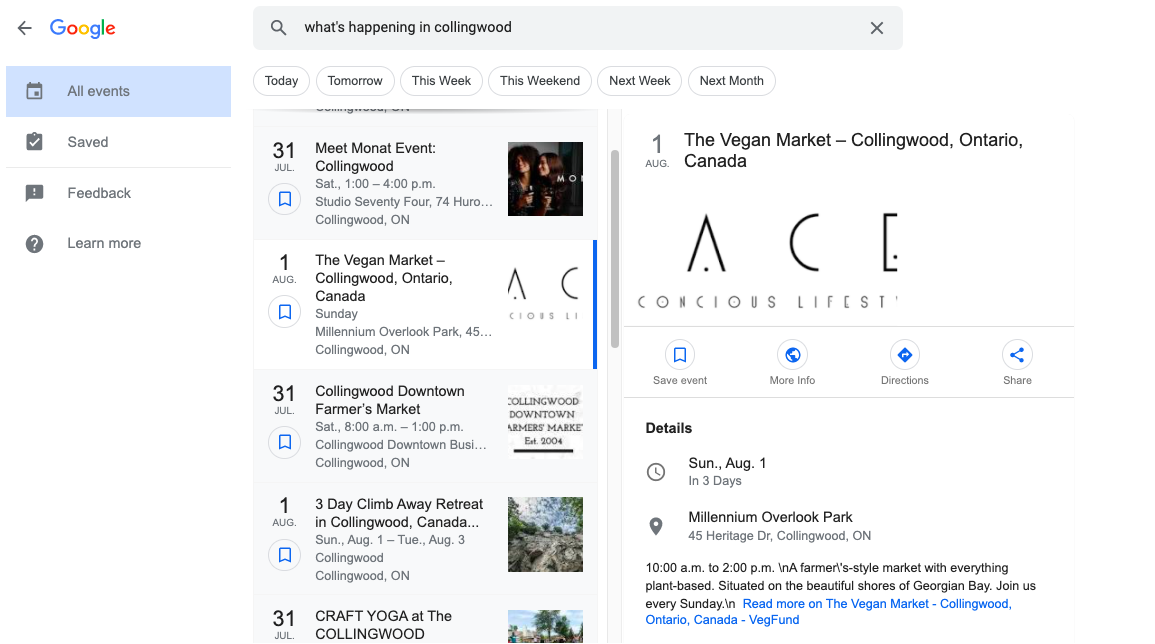Clear the search query with the X
Image resolution: width=1155 pixels, height=644 pixels.
(x=877, y=28)
